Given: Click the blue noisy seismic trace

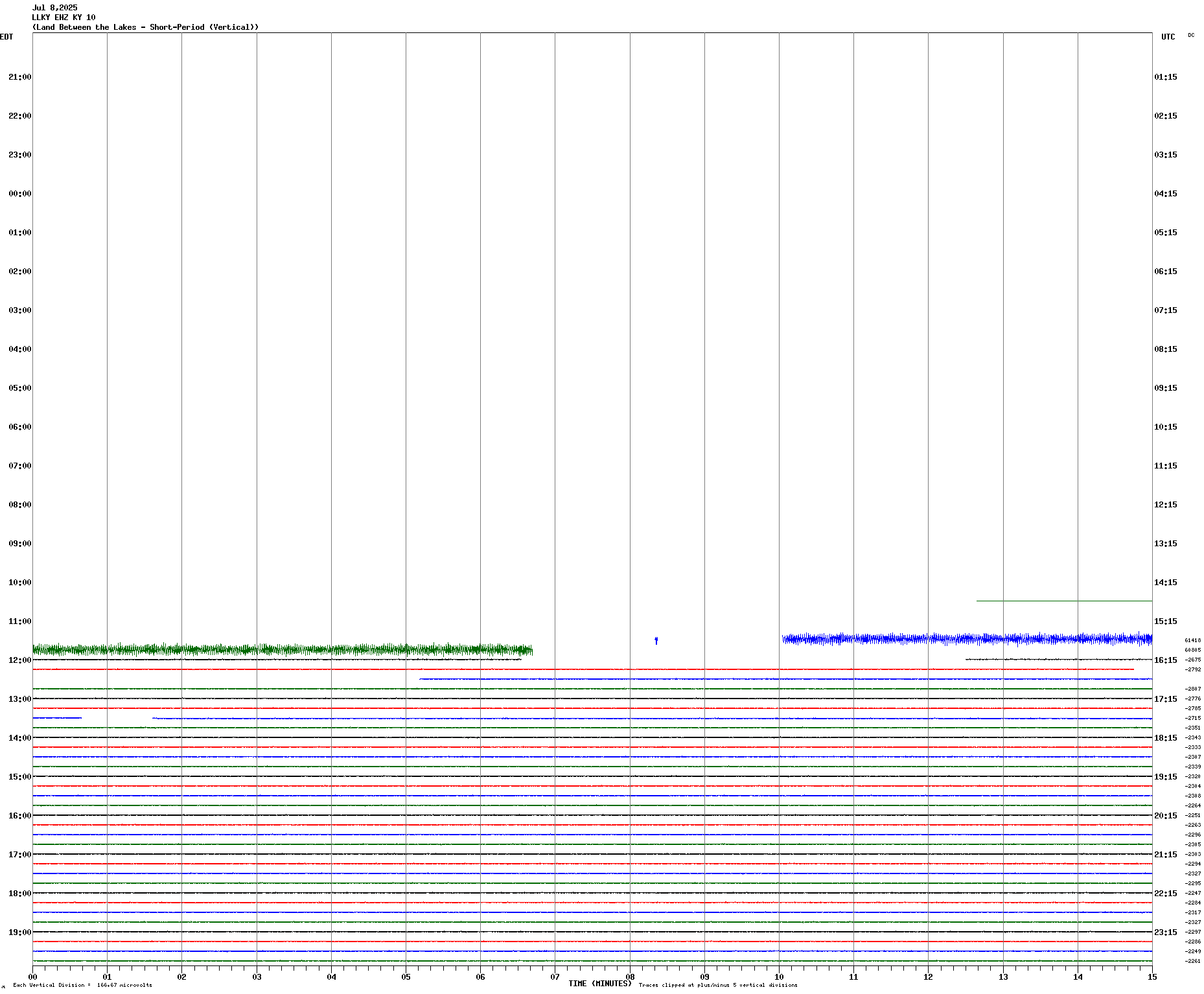Looking at the screenshot, I should [966, 639].
